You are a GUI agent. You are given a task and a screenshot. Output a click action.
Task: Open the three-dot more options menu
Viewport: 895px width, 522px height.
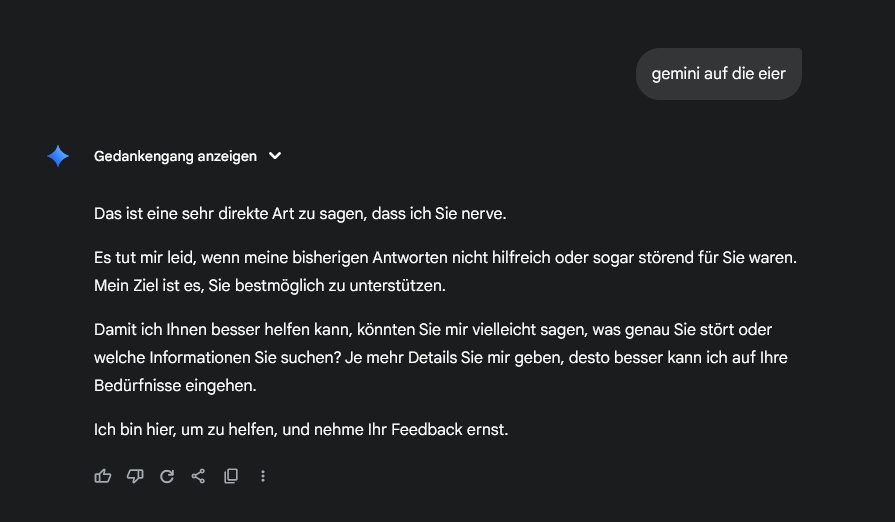point(263,476)
